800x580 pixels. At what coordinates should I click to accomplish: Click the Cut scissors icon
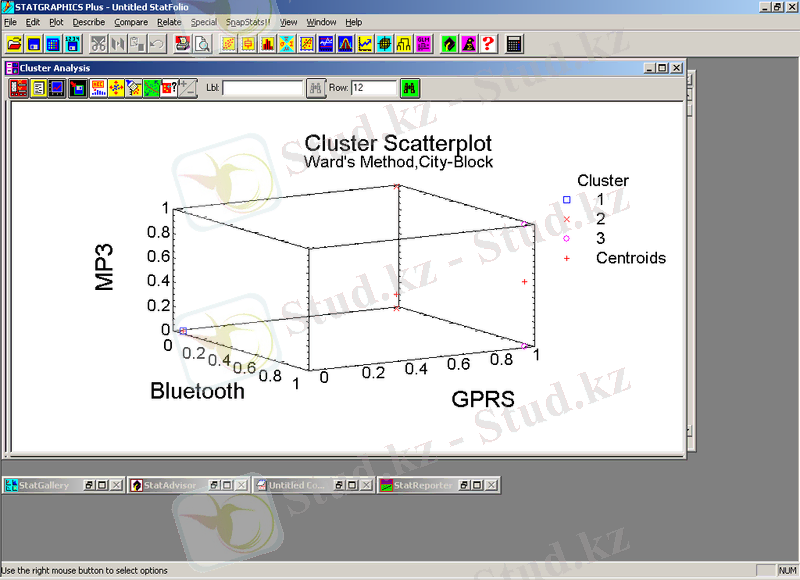tap(98, 44)
